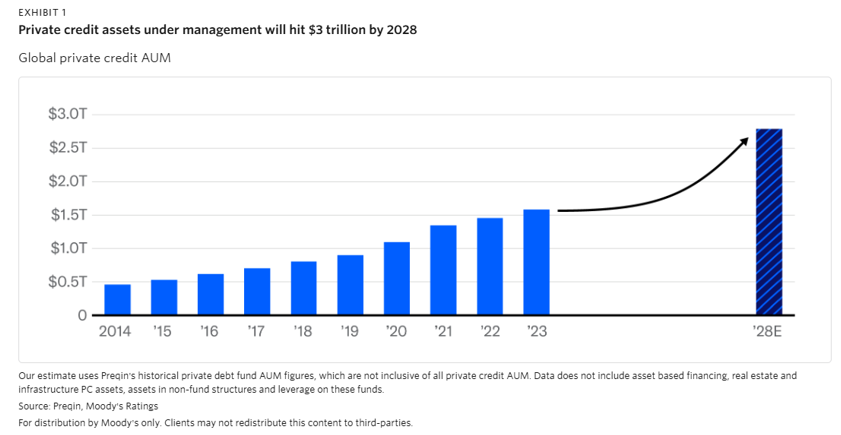Select the '23 bar in the chart
The image size is (841, 435).
coord(536,262)
